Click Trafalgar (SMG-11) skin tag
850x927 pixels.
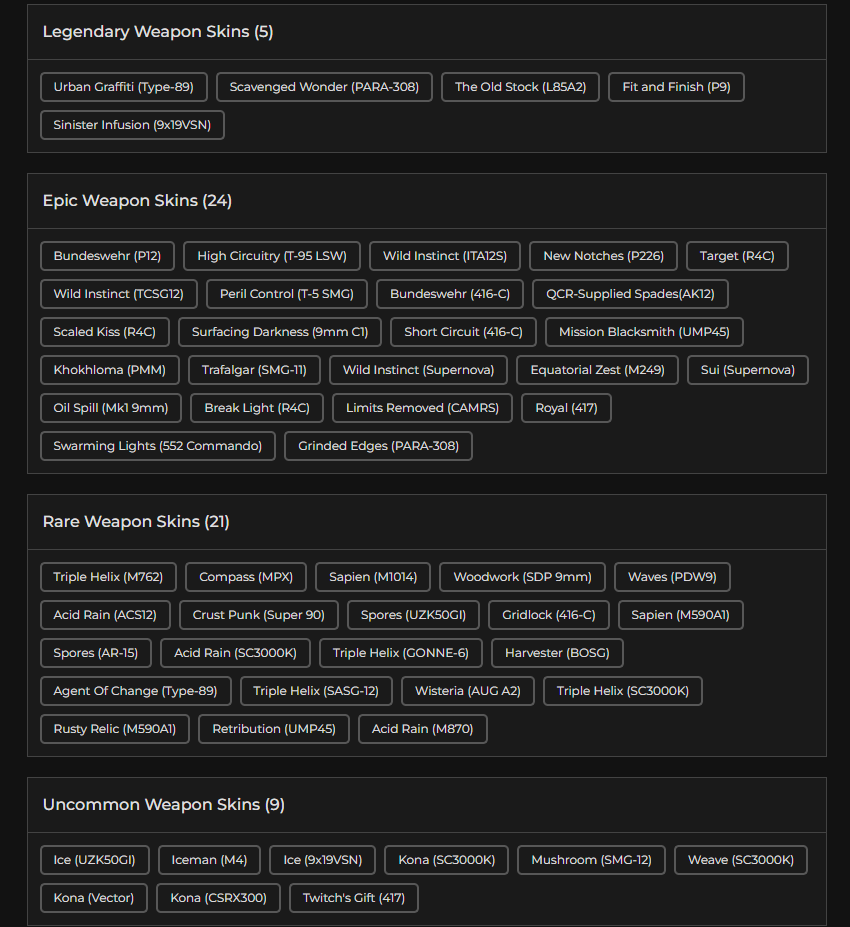254,370
